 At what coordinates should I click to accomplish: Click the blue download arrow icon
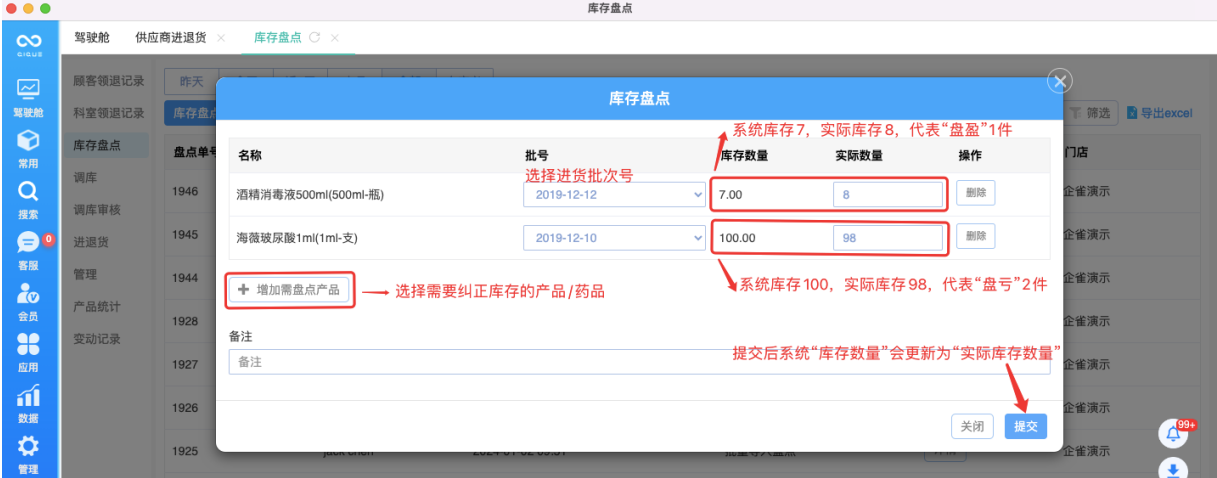pos(1172,468)
